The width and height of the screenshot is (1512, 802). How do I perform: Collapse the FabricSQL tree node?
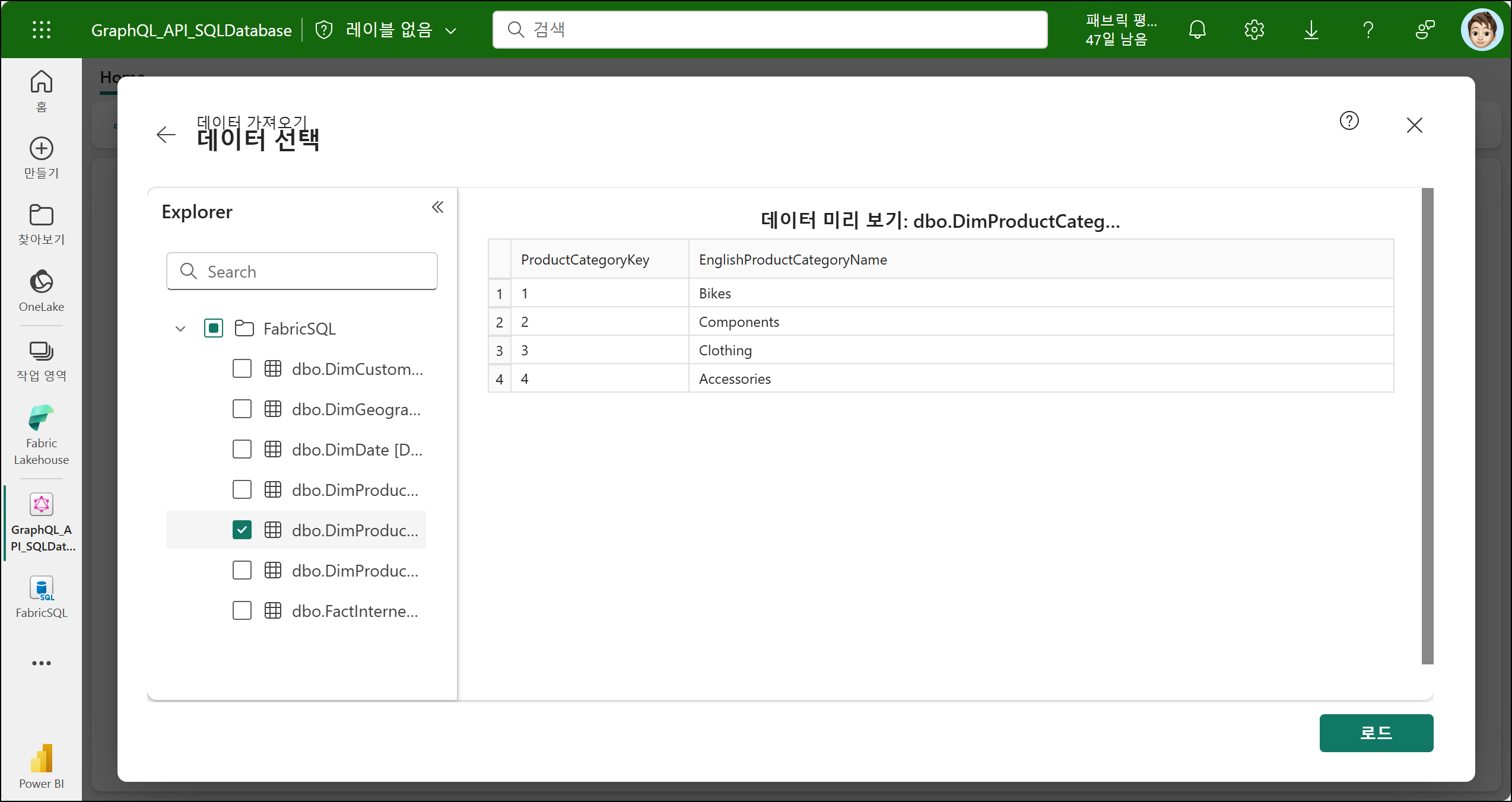tap(180, 329)
